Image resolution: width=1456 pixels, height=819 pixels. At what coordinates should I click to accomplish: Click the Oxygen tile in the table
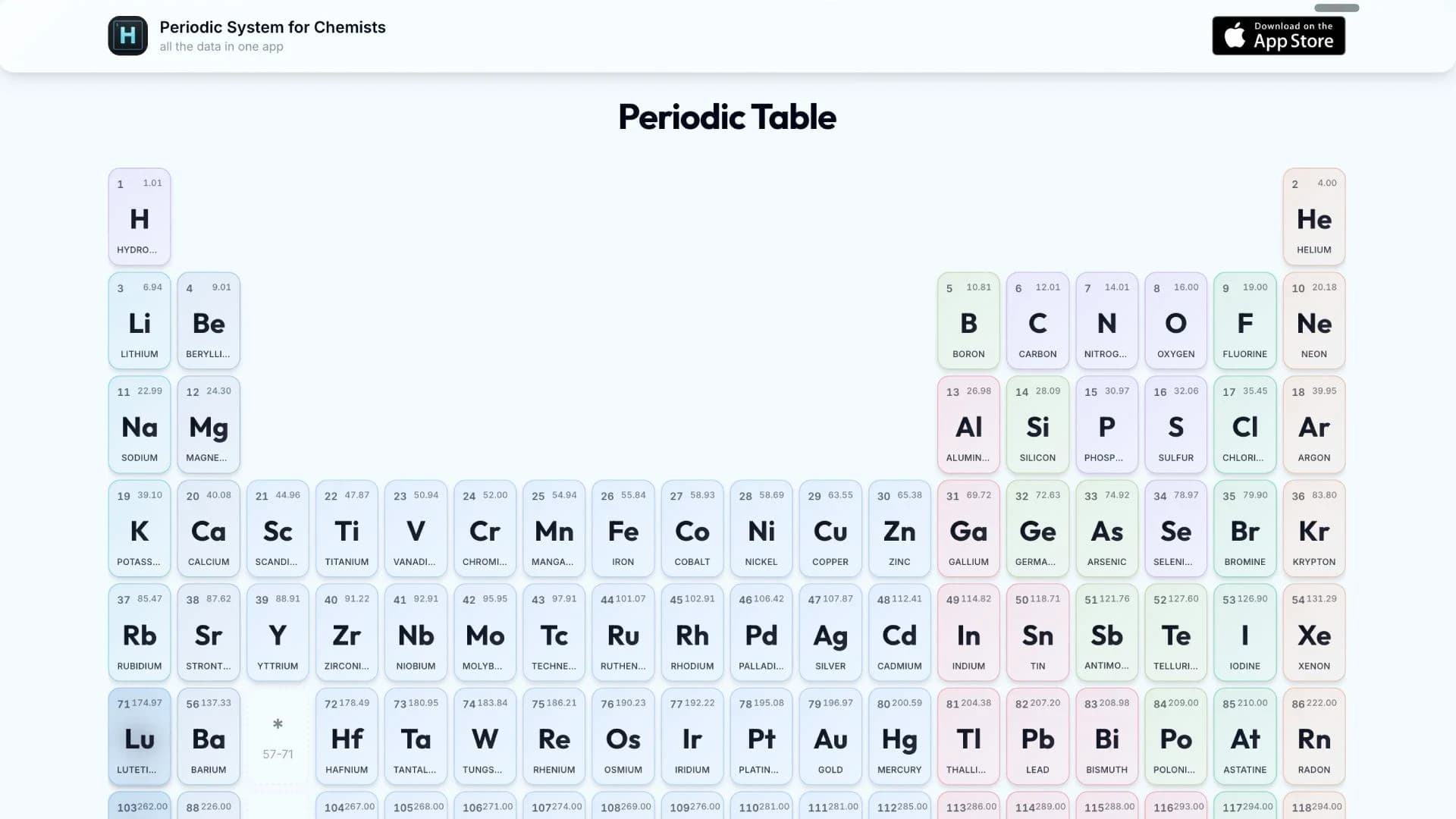(1175, 321)
